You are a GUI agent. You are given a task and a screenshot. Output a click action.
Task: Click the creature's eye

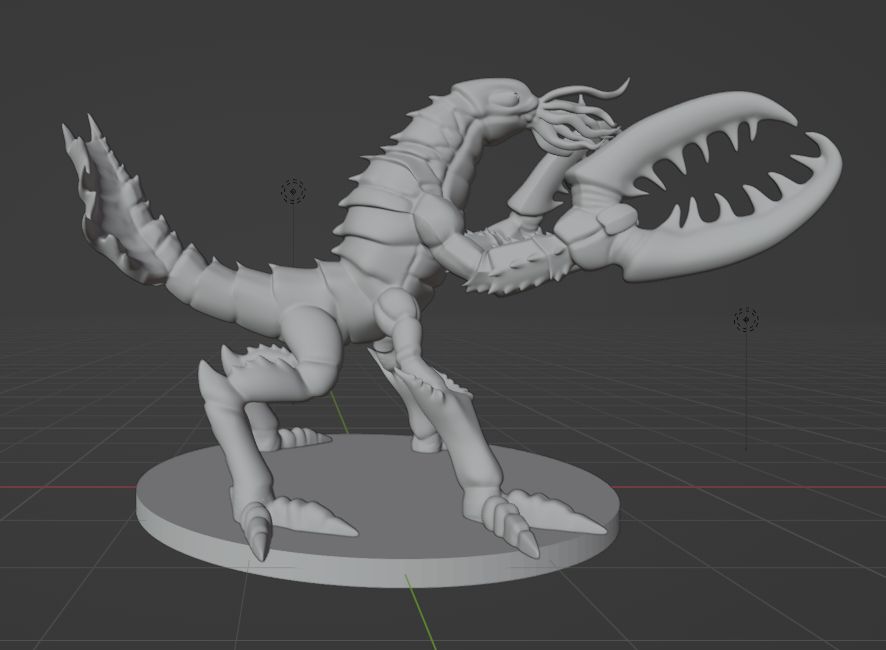coord(515,97)
